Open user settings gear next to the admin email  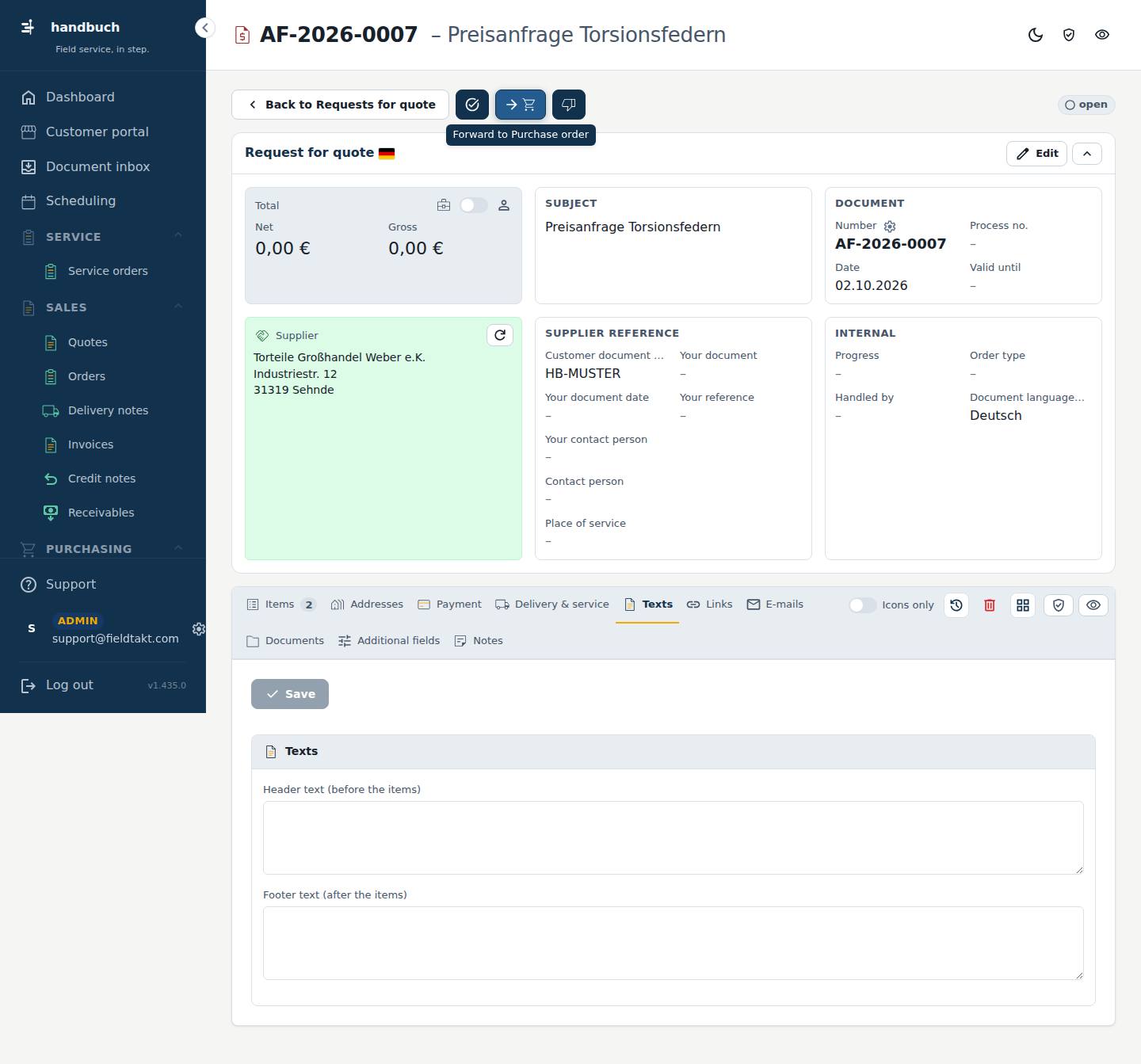pyautogui.click(x=199, y=628)
